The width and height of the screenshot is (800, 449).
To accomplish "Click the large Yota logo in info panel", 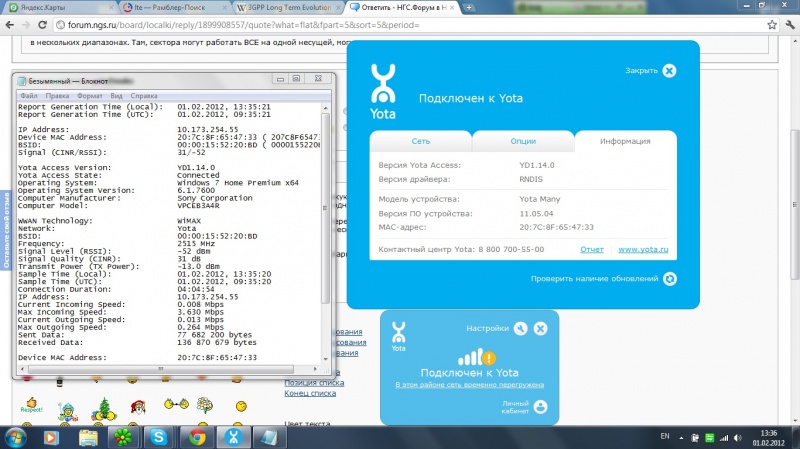I will coord(383,92).
